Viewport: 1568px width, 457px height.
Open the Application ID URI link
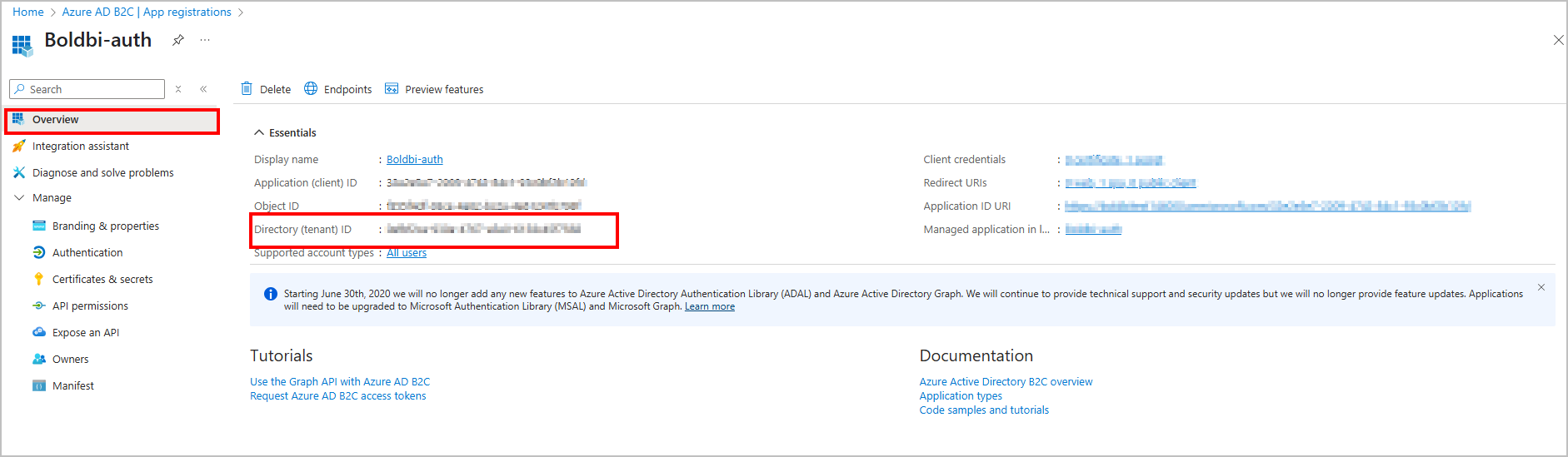[x=1268, y=206]
